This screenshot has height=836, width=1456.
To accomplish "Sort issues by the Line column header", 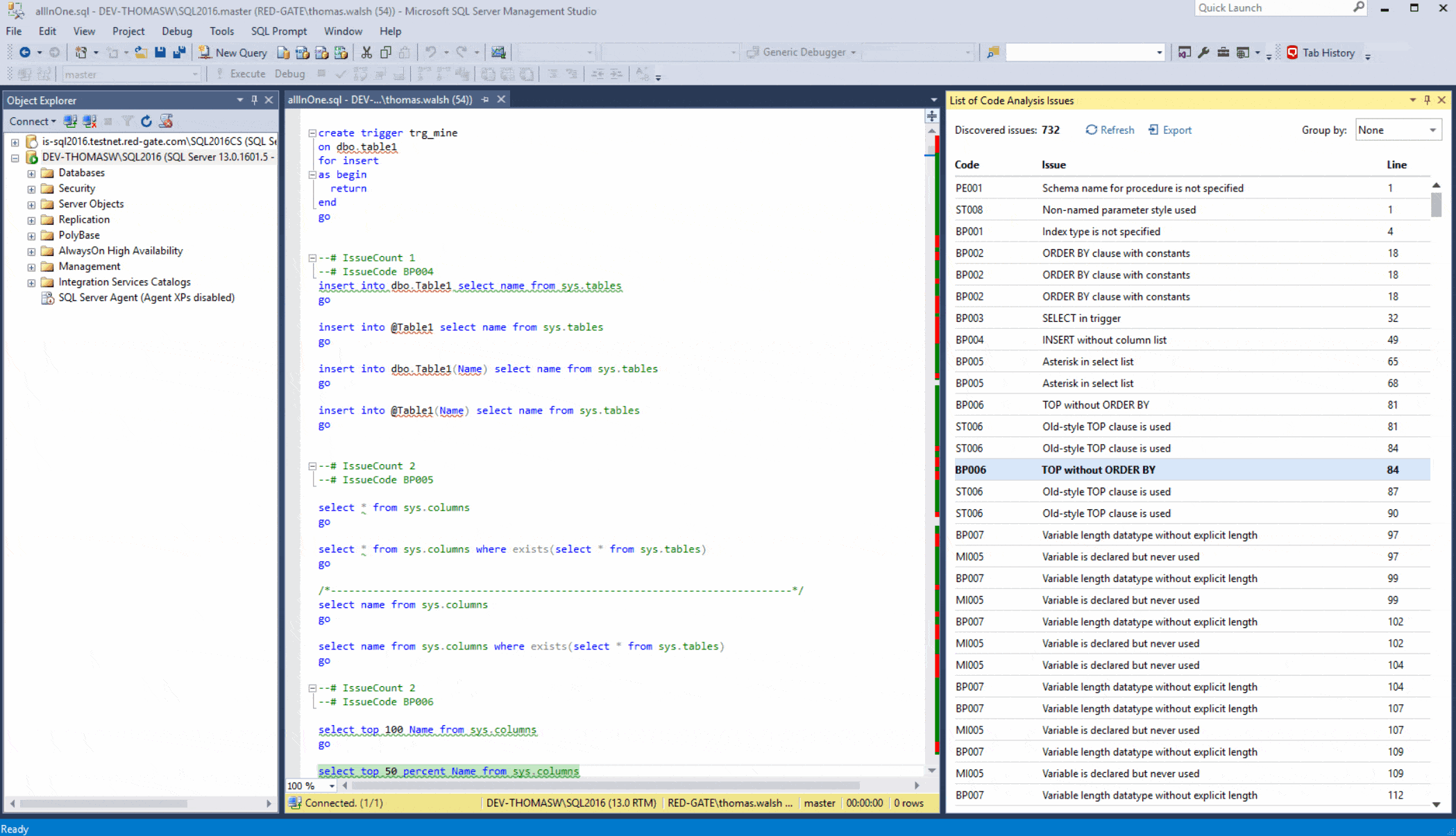I will tap(1396, 164).
